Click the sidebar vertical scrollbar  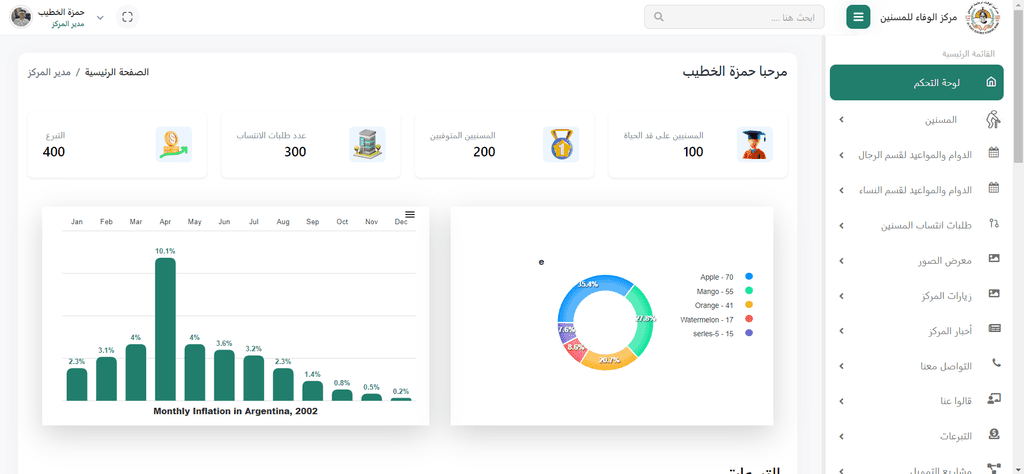[x=1018, y=84]
